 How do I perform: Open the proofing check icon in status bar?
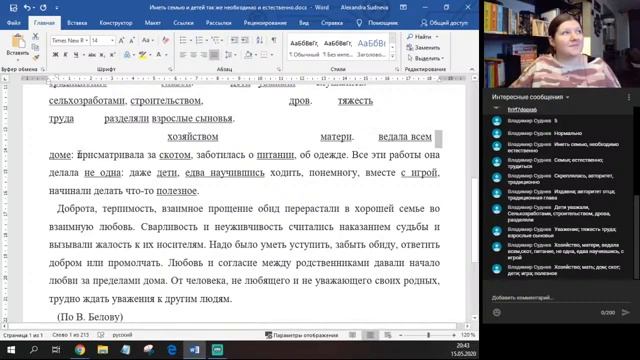pyautogui.click(x=100, y=335)
